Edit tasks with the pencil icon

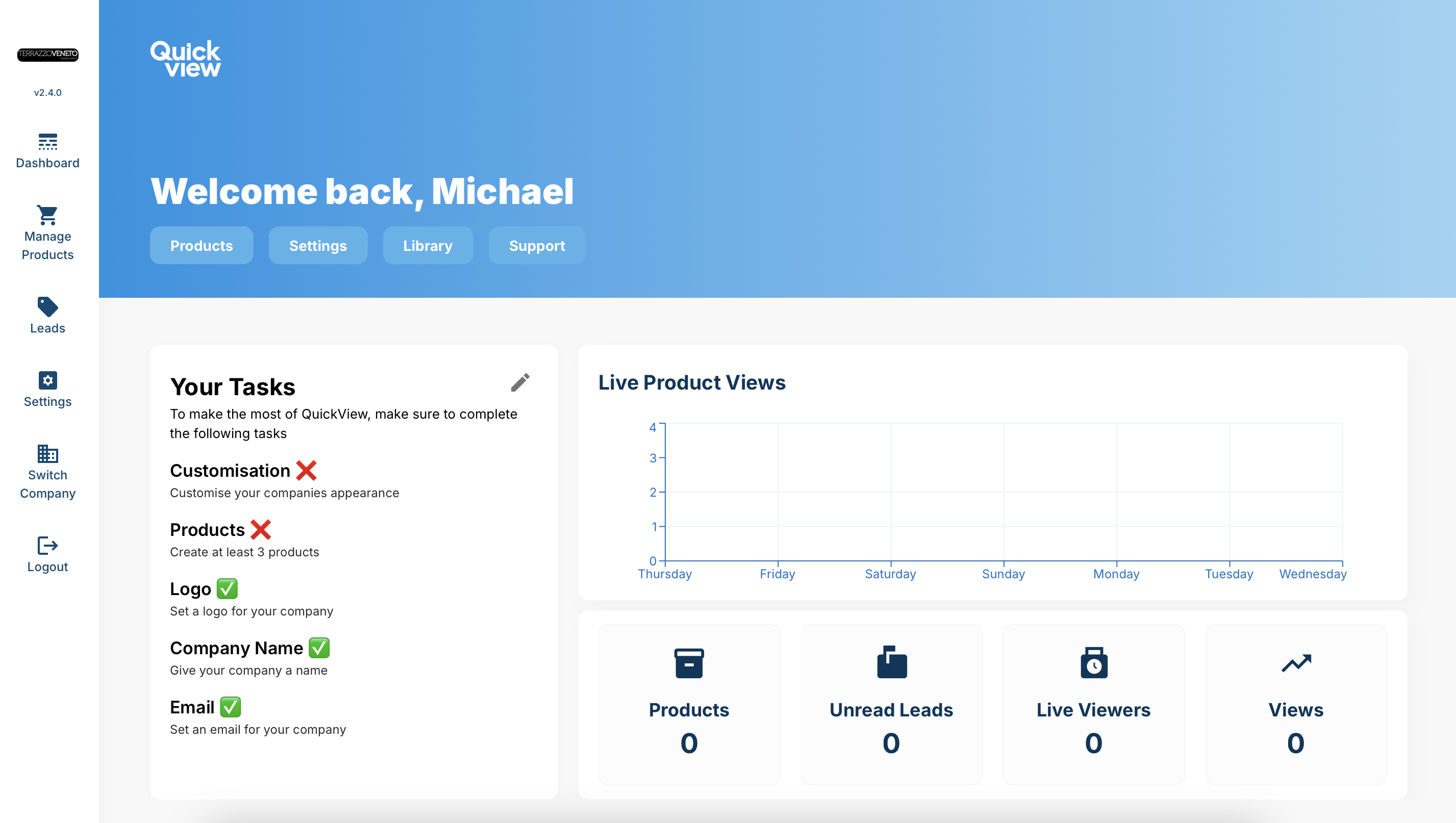click(520, 382)
